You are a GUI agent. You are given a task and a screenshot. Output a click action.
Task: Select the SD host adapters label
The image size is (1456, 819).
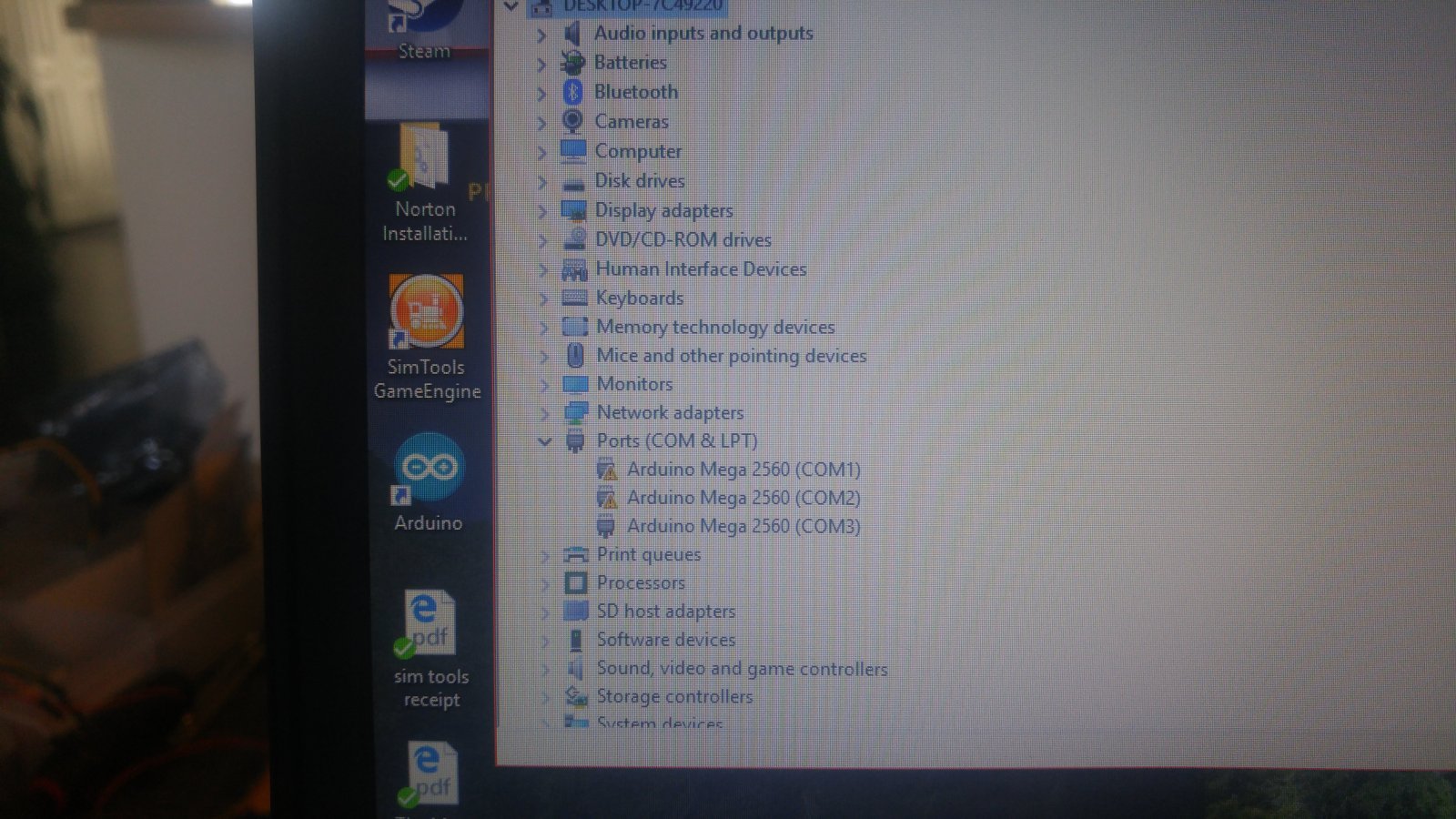coord(666,612)
